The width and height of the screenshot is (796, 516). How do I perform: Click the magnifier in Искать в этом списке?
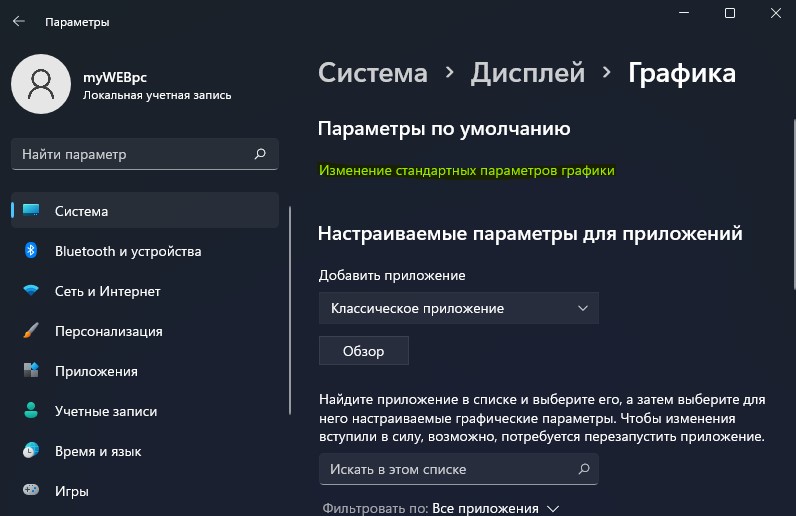584,468
